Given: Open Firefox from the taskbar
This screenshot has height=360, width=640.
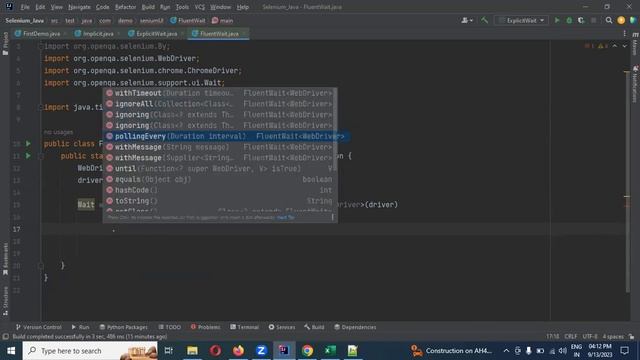Looking at the screenshot, I should [238, 351].
